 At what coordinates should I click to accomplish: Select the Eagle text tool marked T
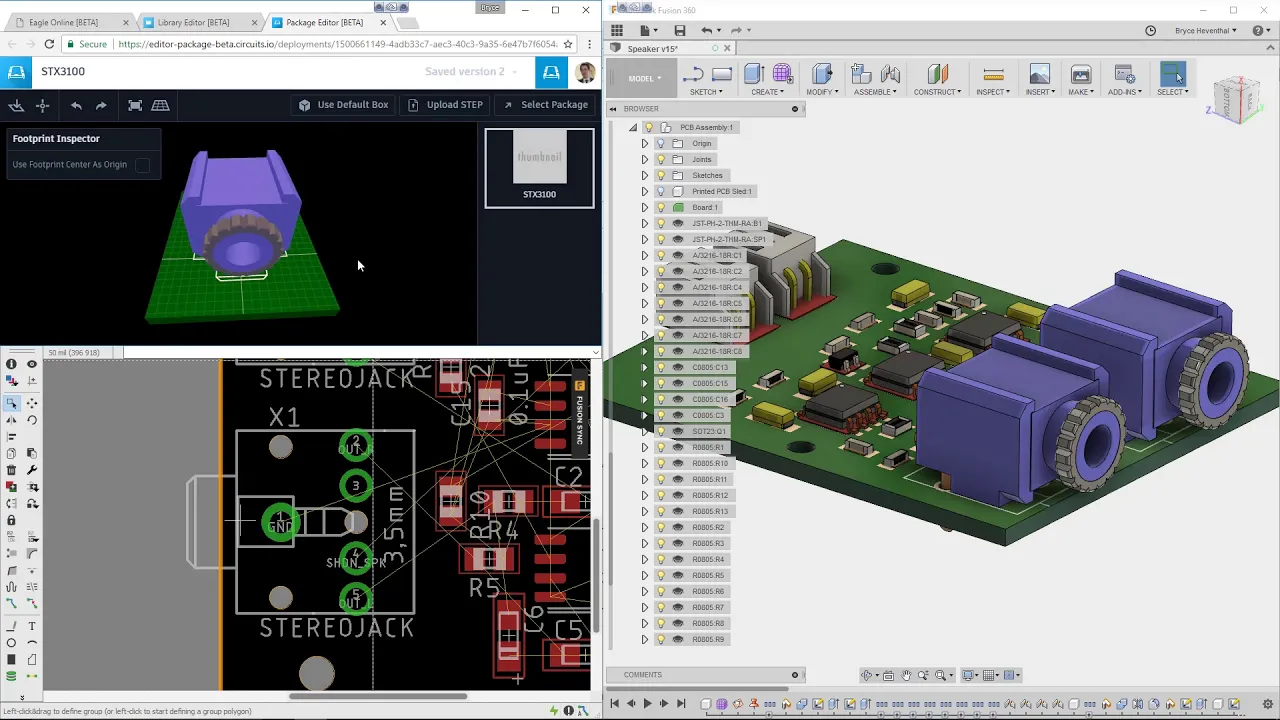[32, 626]
